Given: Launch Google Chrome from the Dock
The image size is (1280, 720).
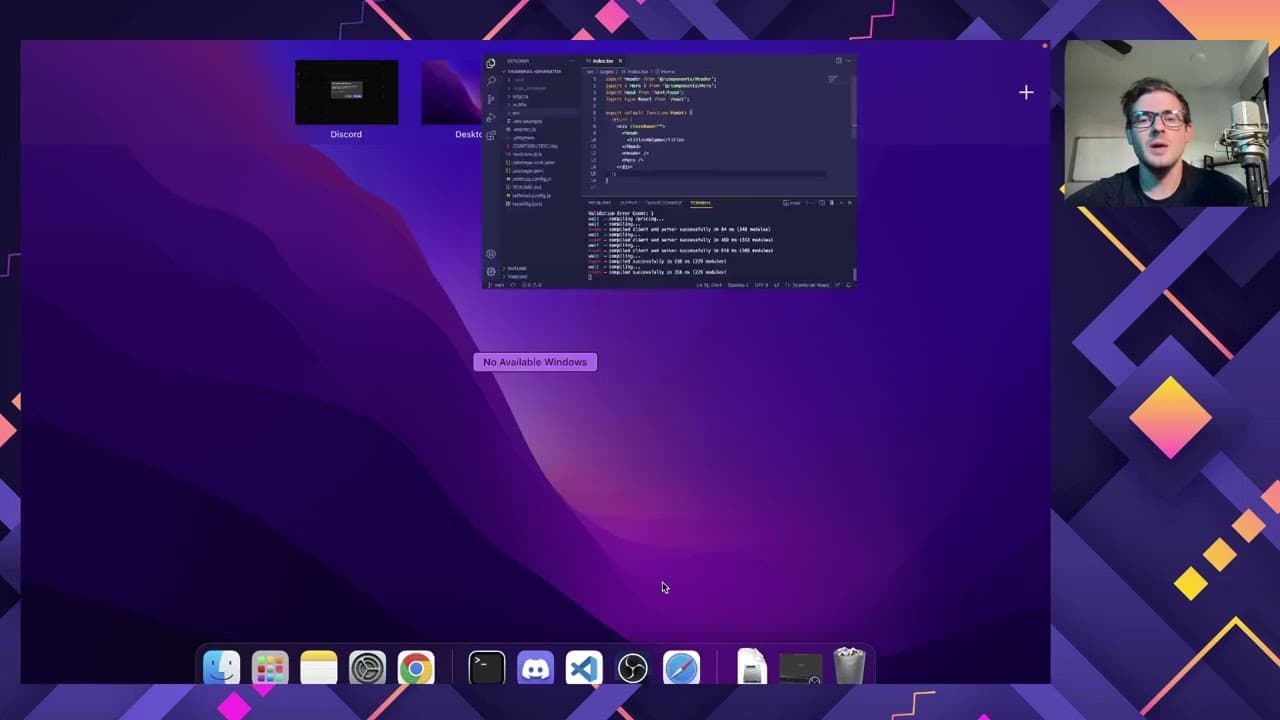Looking at the screenshot, I should [416, 668].
